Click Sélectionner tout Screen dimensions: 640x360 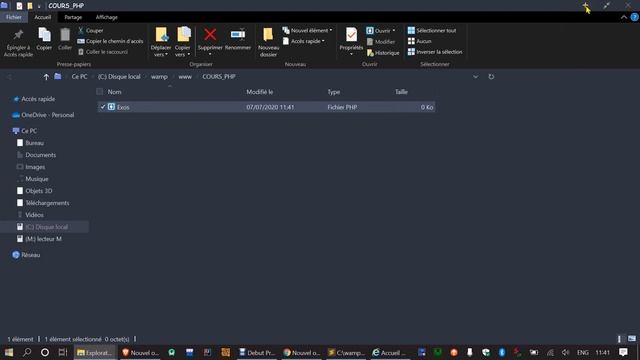tap(432, 31)
